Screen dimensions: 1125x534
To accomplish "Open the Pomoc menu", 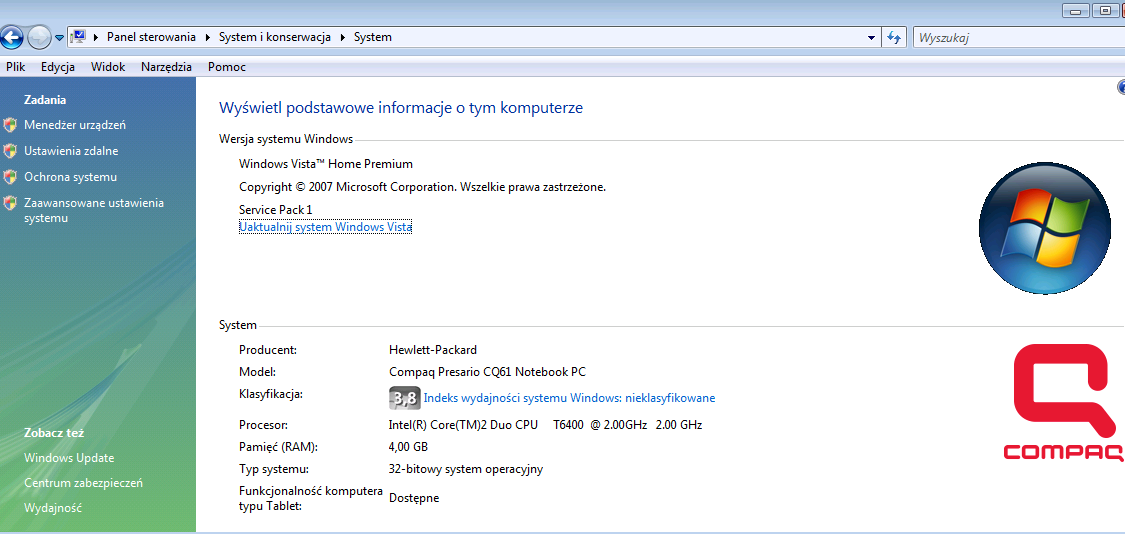I will coord(227,67).
